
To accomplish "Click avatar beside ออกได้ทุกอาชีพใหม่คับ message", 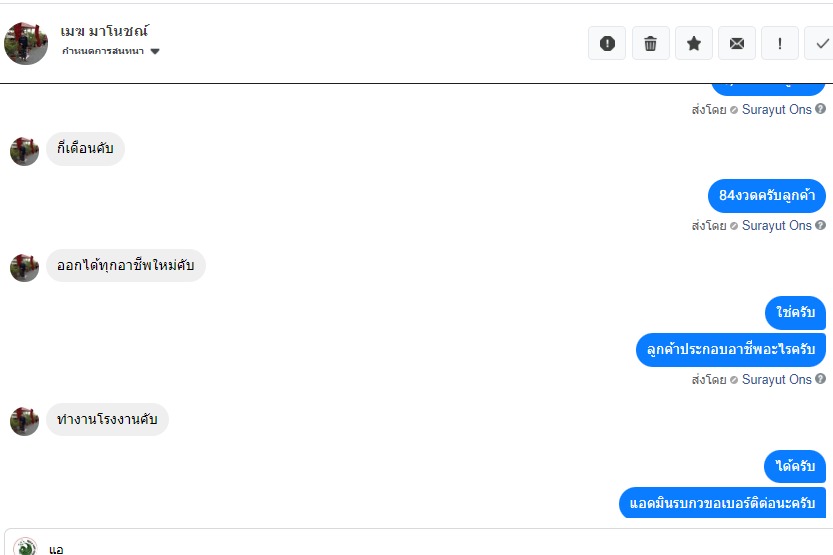I will click(24, 267).
